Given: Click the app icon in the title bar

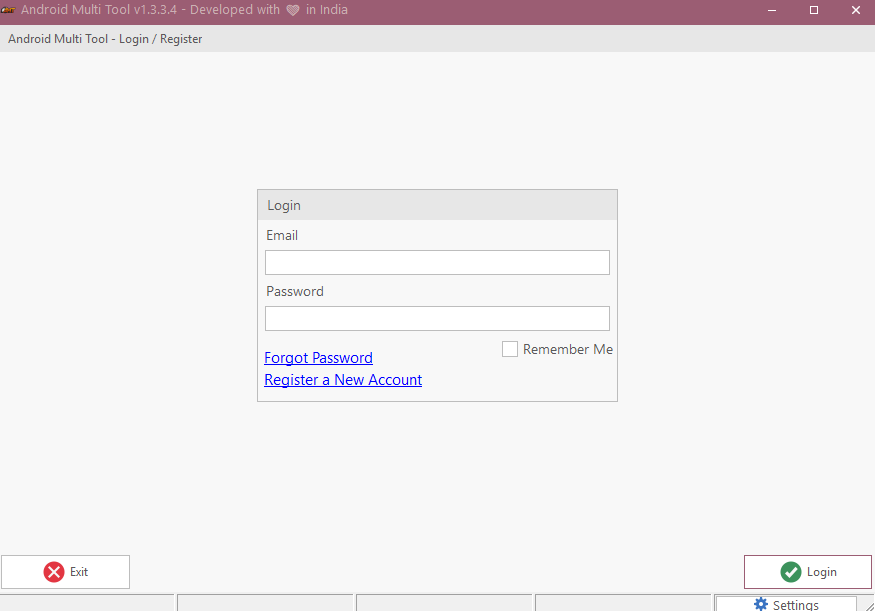Looking at the screenshot, I should (x=8, y=10).
